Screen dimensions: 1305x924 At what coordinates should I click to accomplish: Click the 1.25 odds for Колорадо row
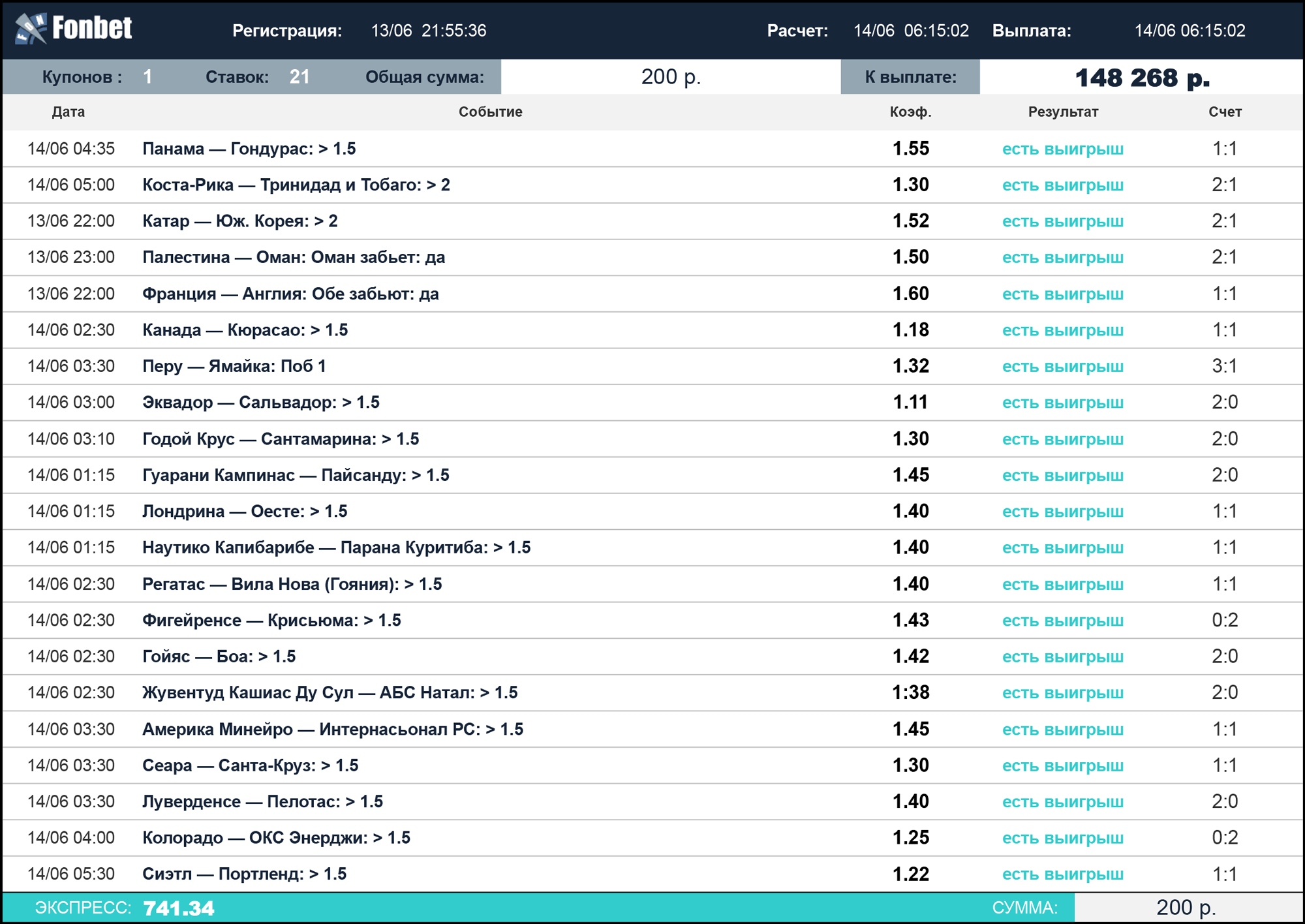910,838
